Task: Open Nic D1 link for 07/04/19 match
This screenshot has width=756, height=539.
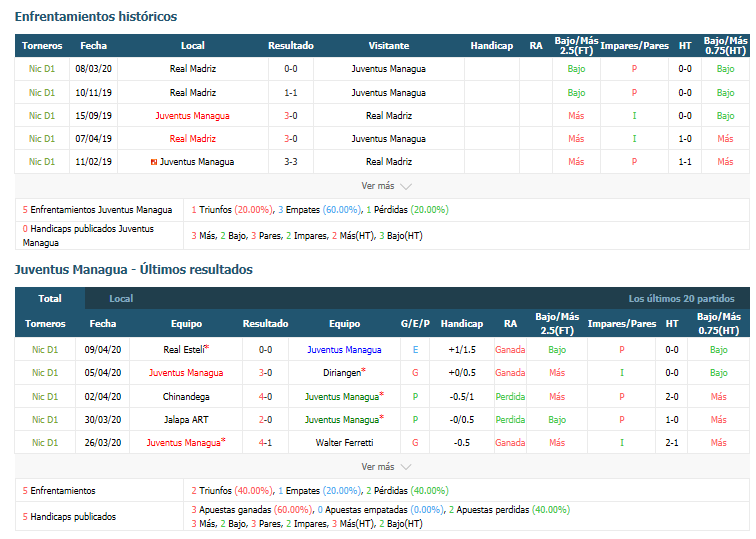Action: tap(42, 139)
